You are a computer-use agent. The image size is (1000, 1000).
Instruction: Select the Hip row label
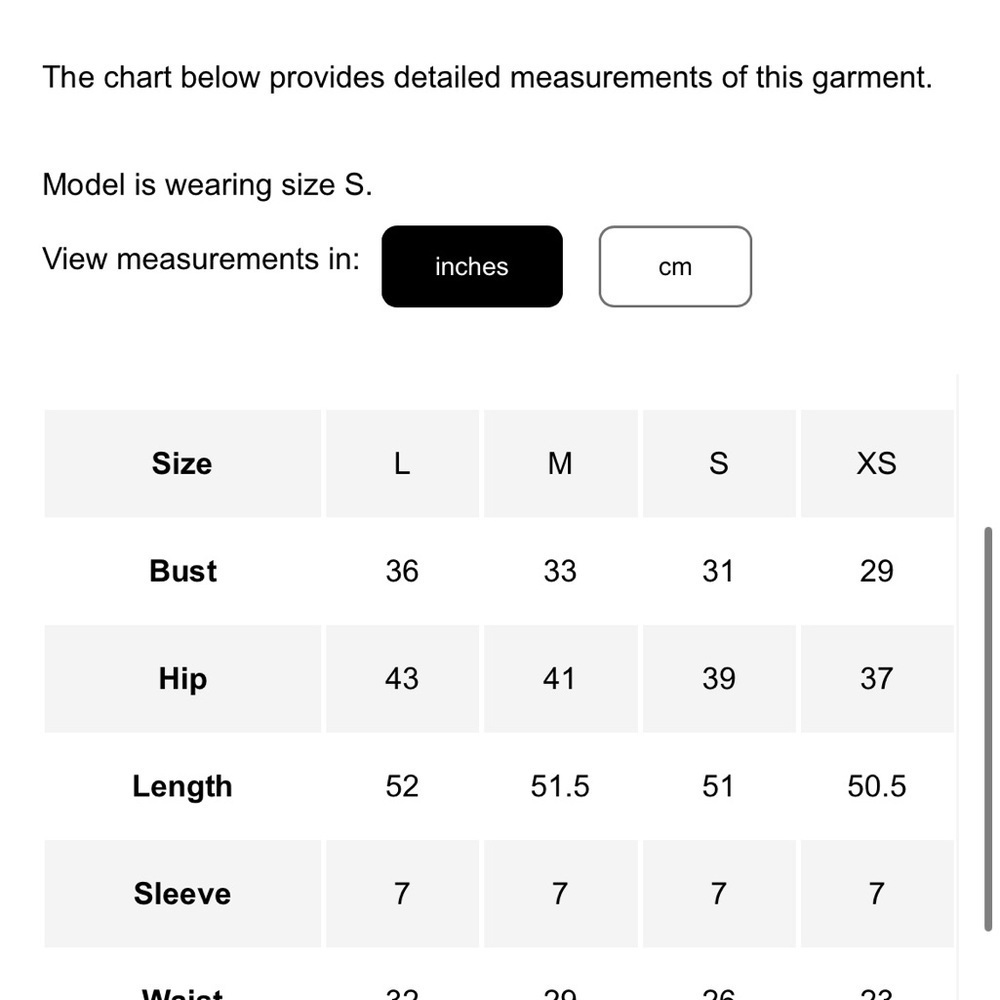tap(182, 679)
